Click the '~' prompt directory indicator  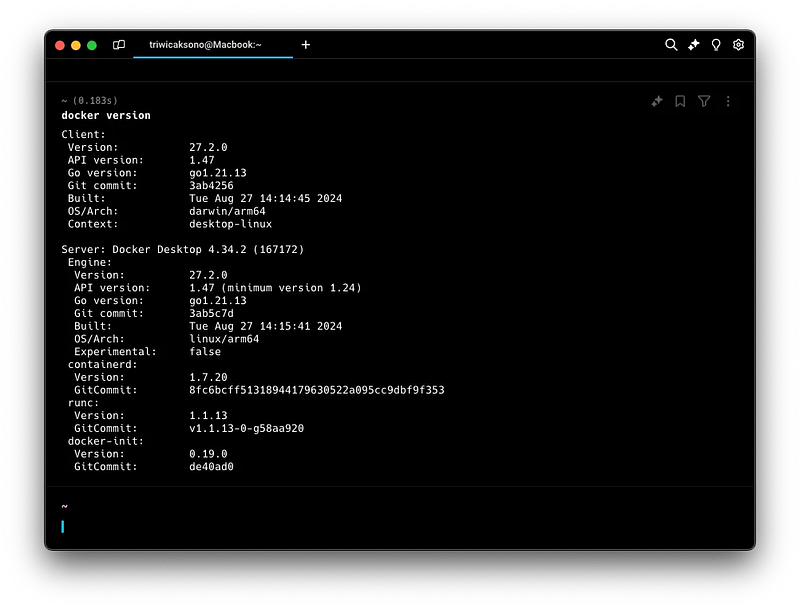click(x=64, y=506)
